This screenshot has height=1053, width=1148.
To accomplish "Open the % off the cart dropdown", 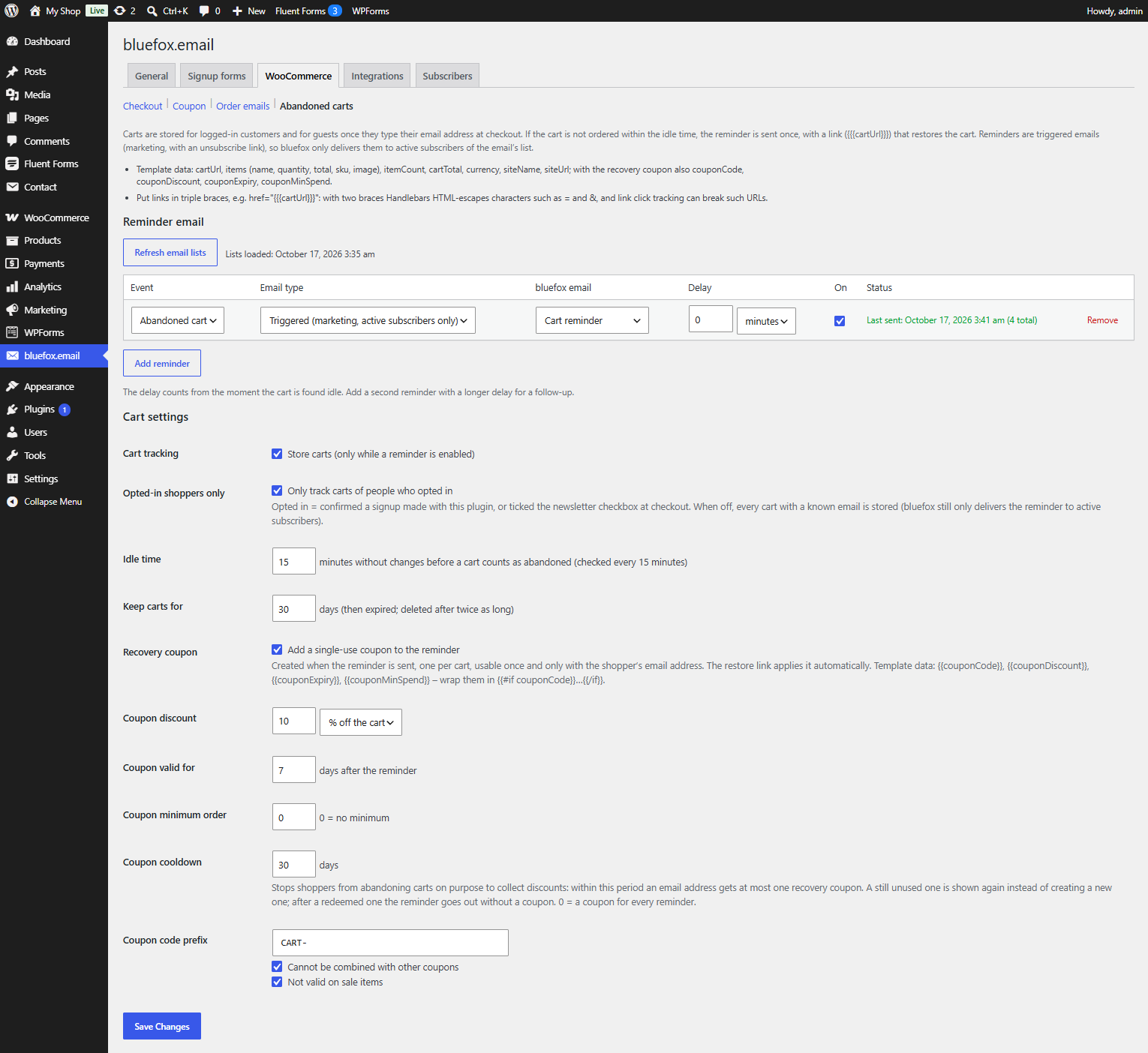I will pos(361,722).
